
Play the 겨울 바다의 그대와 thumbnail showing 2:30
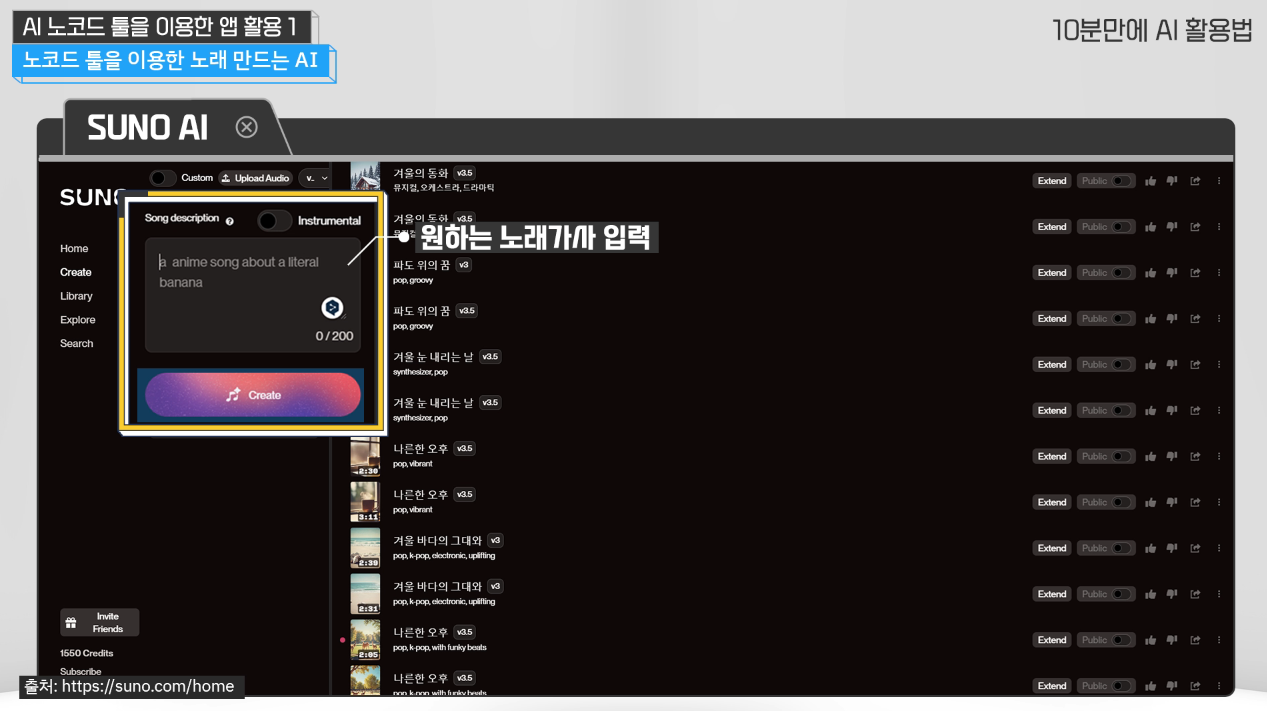pos(365,548)
